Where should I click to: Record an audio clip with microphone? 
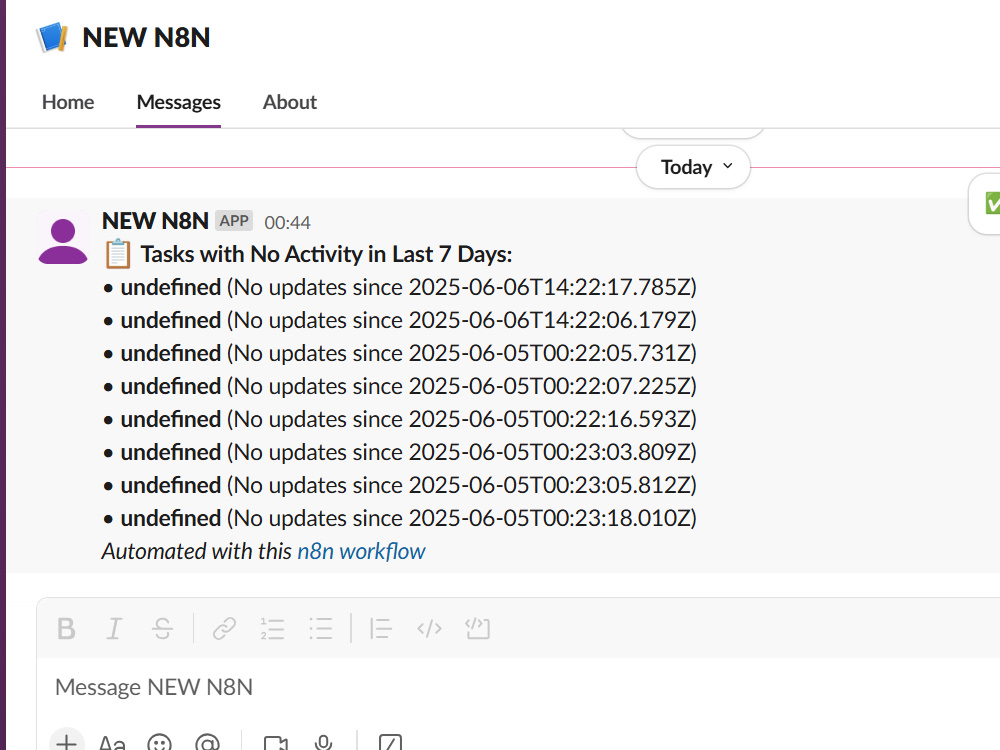pyautogui.click(x=323, y=742)
